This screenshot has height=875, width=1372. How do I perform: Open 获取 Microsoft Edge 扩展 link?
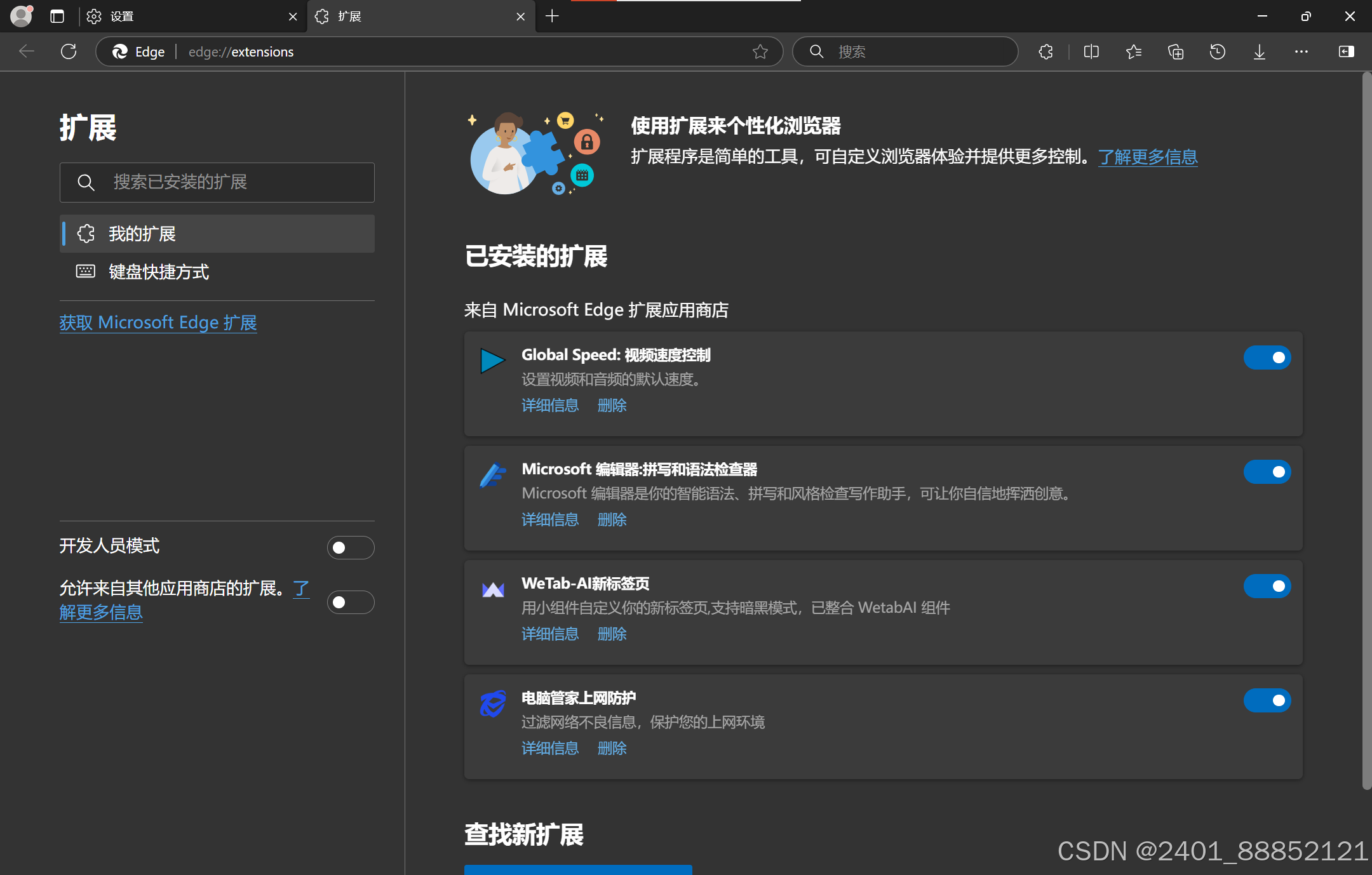pyautogui.click(x=158, y=322)
